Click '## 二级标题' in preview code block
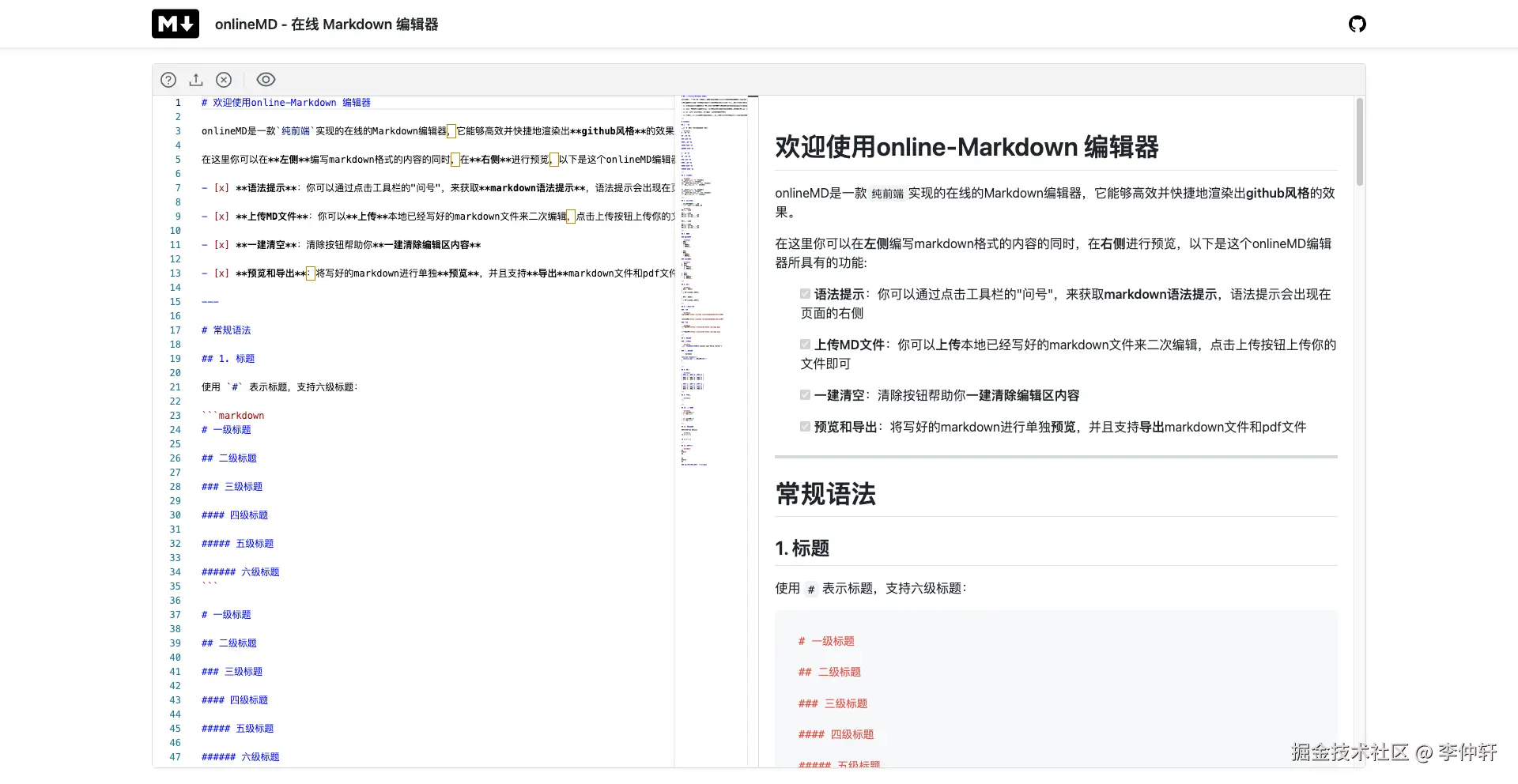The width and height of the screenshot is (1518, 784). pyautogui.click(x=829, y=672)
